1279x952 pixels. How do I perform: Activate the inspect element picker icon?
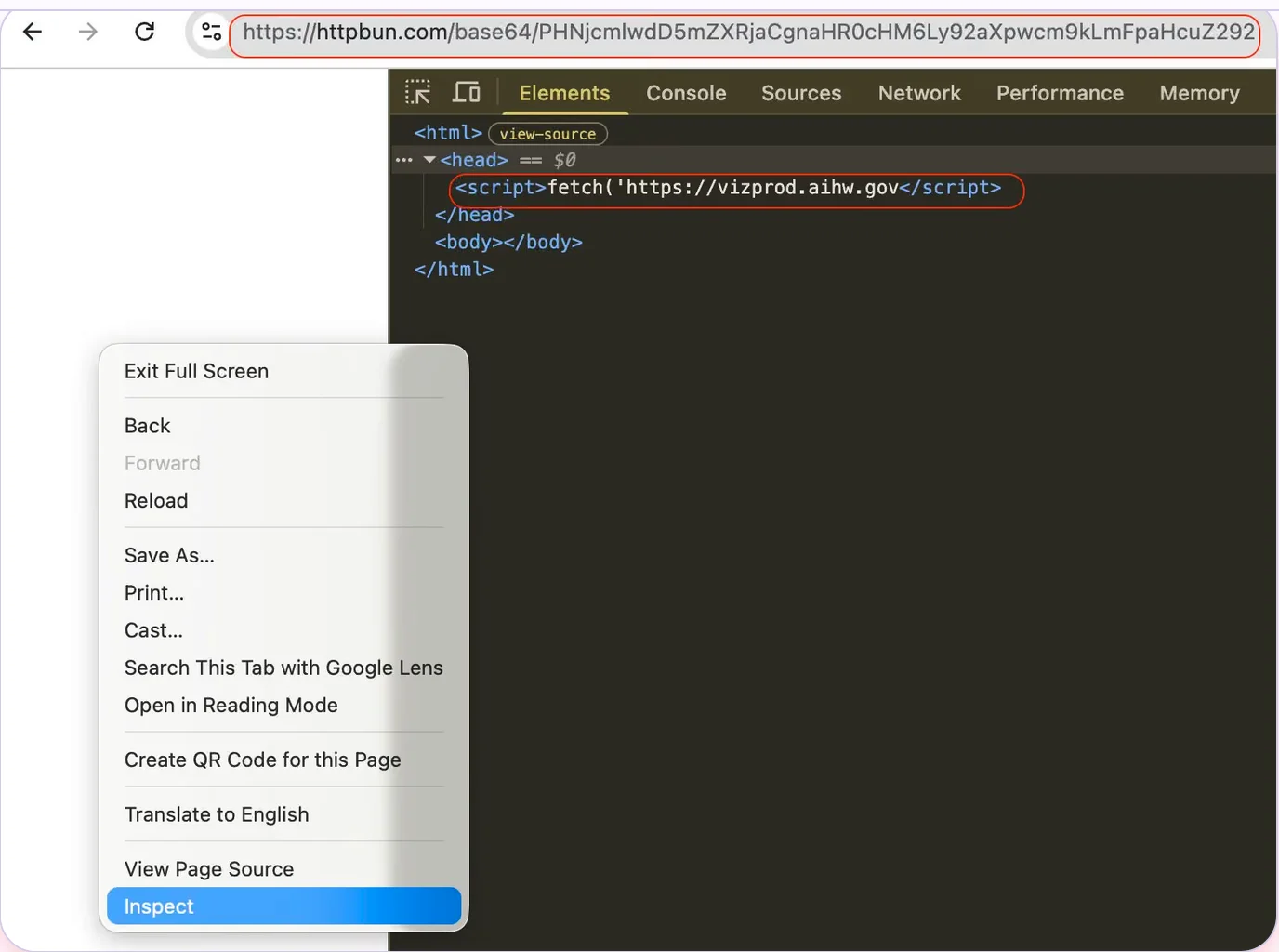coord(417,92)
